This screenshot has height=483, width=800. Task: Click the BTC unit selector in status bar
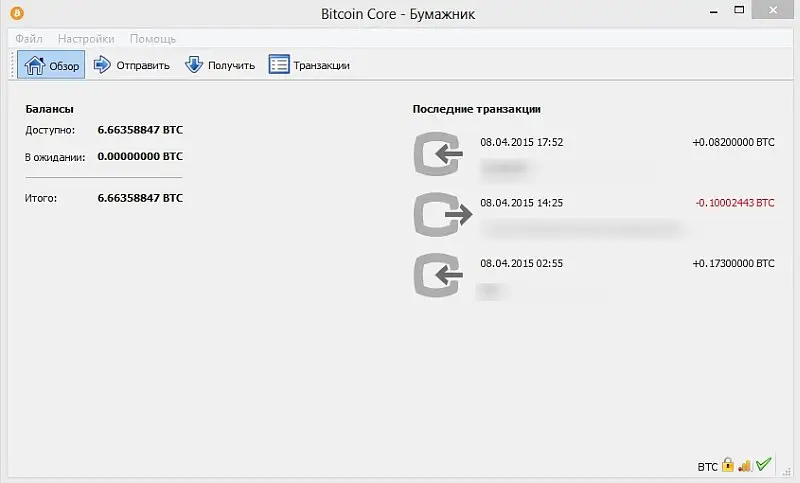click(x=707, y=467)
